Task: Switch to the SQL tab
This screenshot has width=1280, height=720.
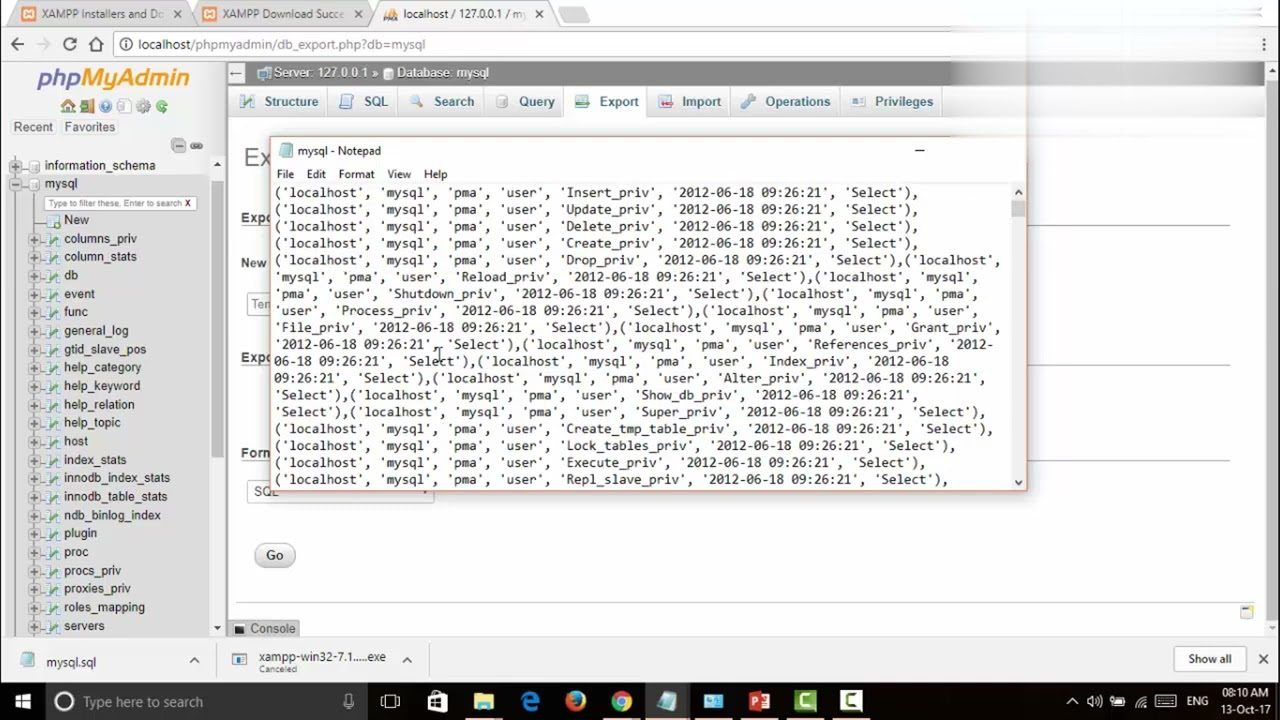Action: coord(364,102)
